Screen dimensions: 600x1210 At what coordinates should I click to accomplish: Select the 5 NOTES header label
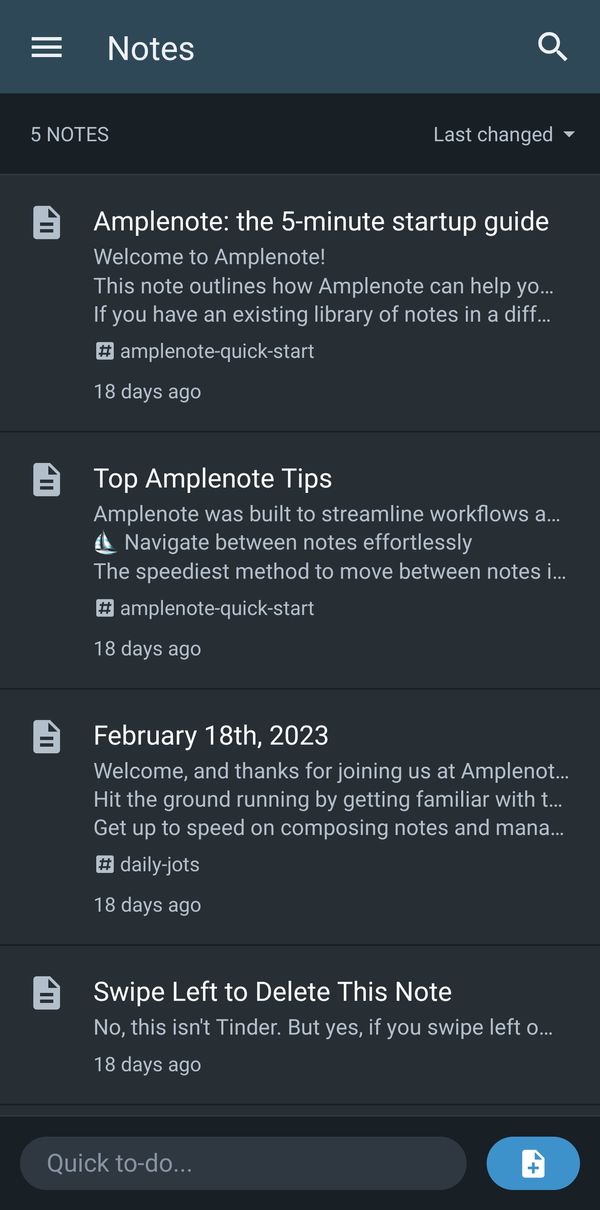pos(69,134)
